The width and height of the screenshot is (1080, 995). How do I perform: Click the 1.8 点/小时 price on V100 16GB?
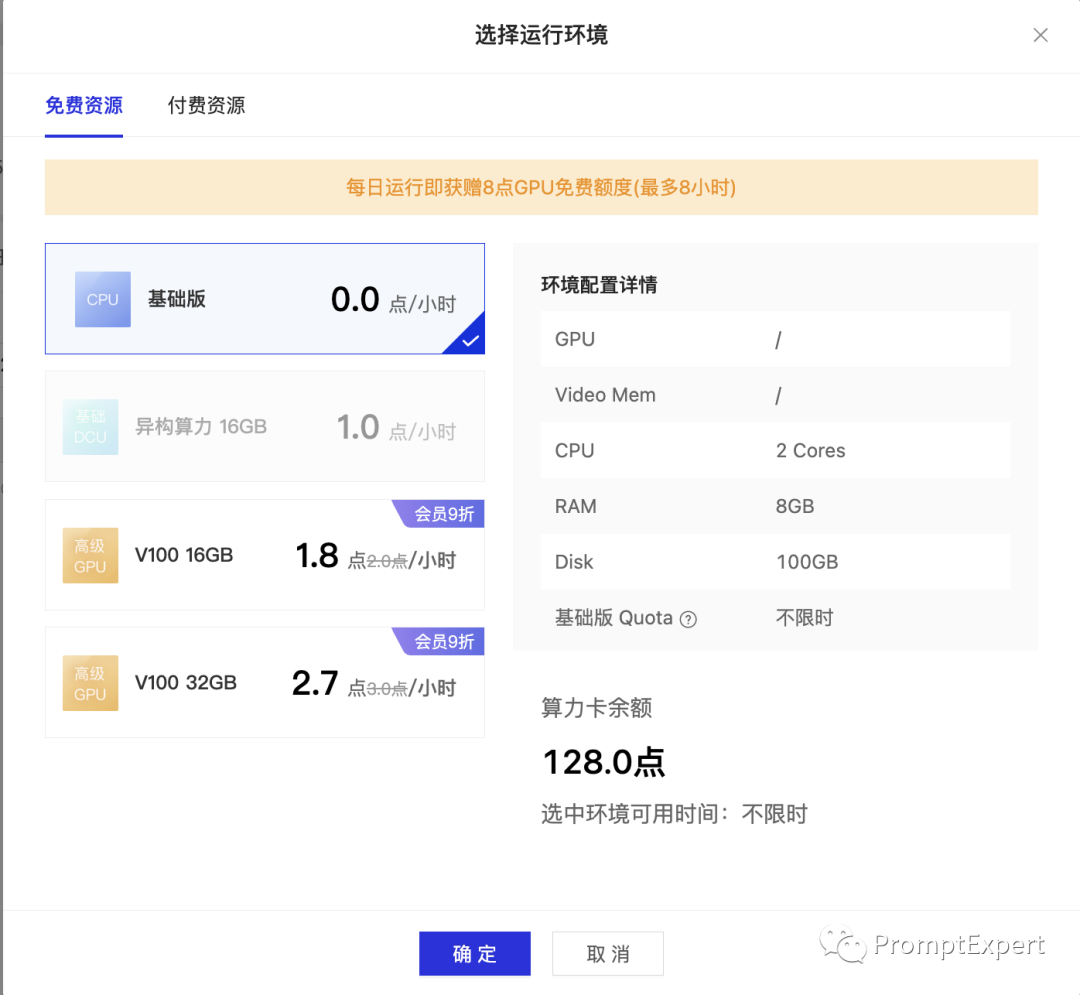(x=376, y=558)
